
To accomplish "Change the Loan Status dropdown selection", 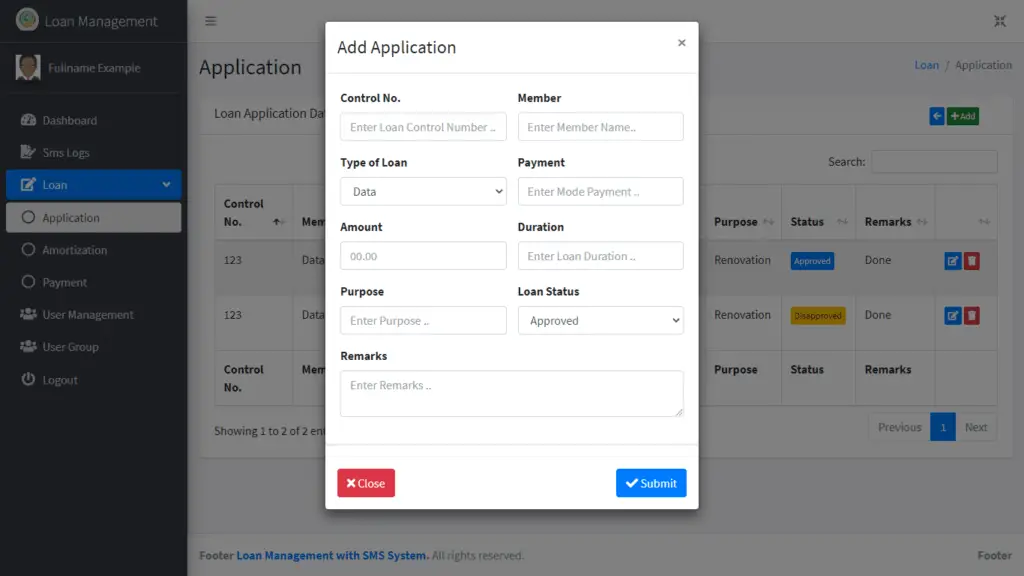I will pos(600,320).
